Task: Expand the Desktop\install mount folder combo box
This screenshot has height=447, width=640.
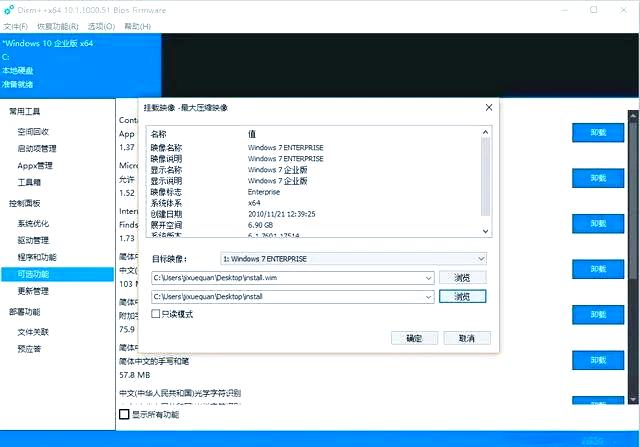Action: [x=428, y=297]
